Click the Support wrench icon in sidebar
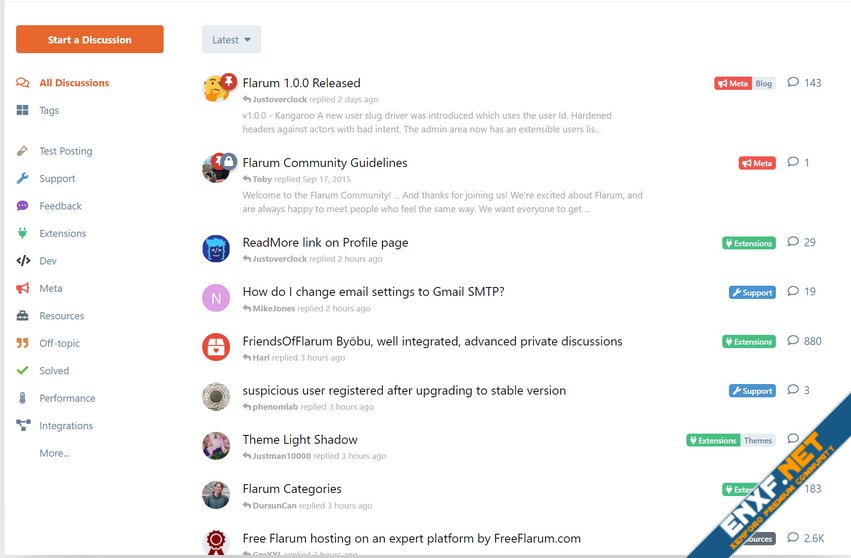This screenshot has height=558, width=851. [22, 178]
